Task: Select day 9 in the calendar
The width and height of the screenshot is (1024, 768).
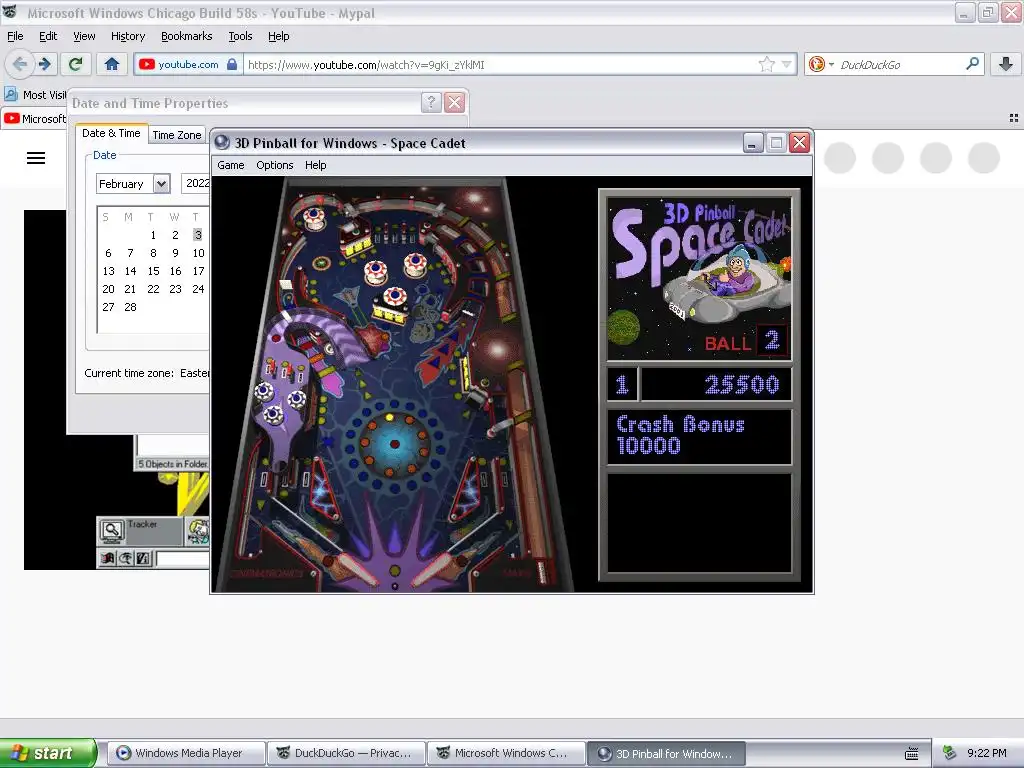Action: (175, 253)
